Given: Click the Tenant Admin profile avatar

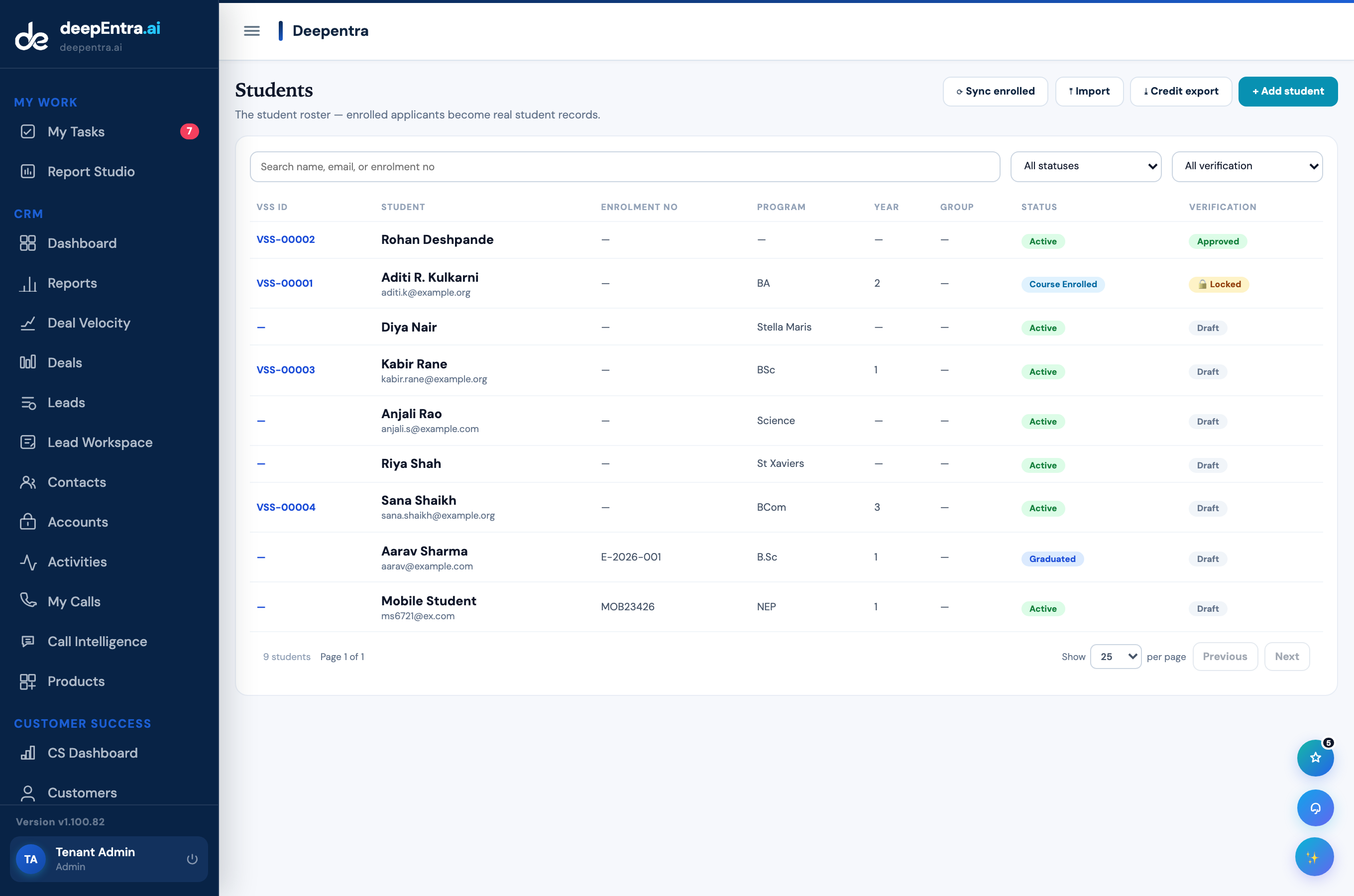Looking at the screenshot, I should click(x=31, y=860).
